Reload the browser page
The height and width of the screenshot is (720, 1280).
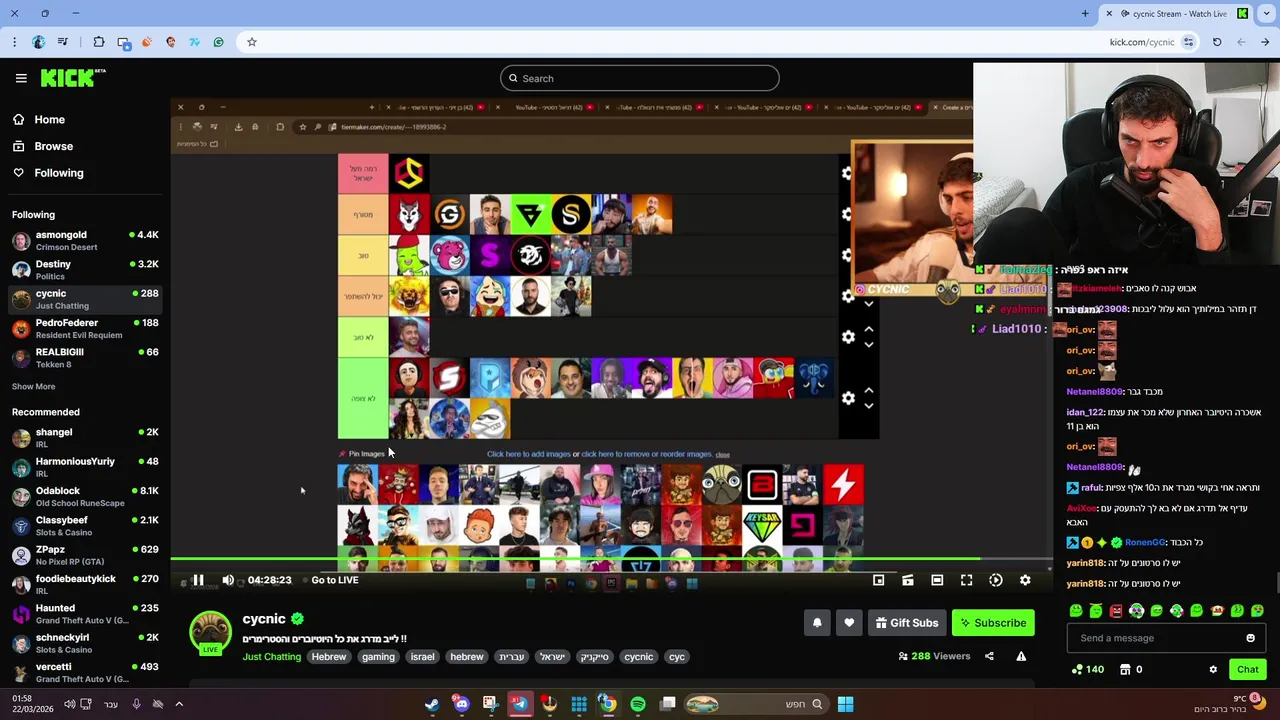1217,42
